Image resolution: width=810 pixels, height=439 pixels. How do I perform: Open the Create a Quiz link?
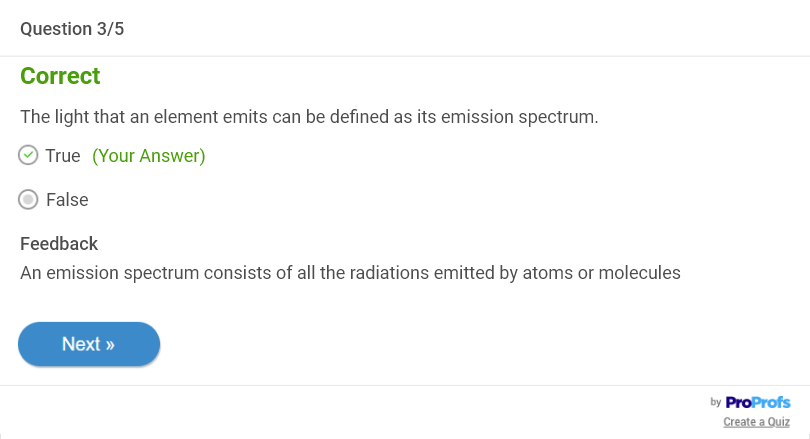click(756, 422)
